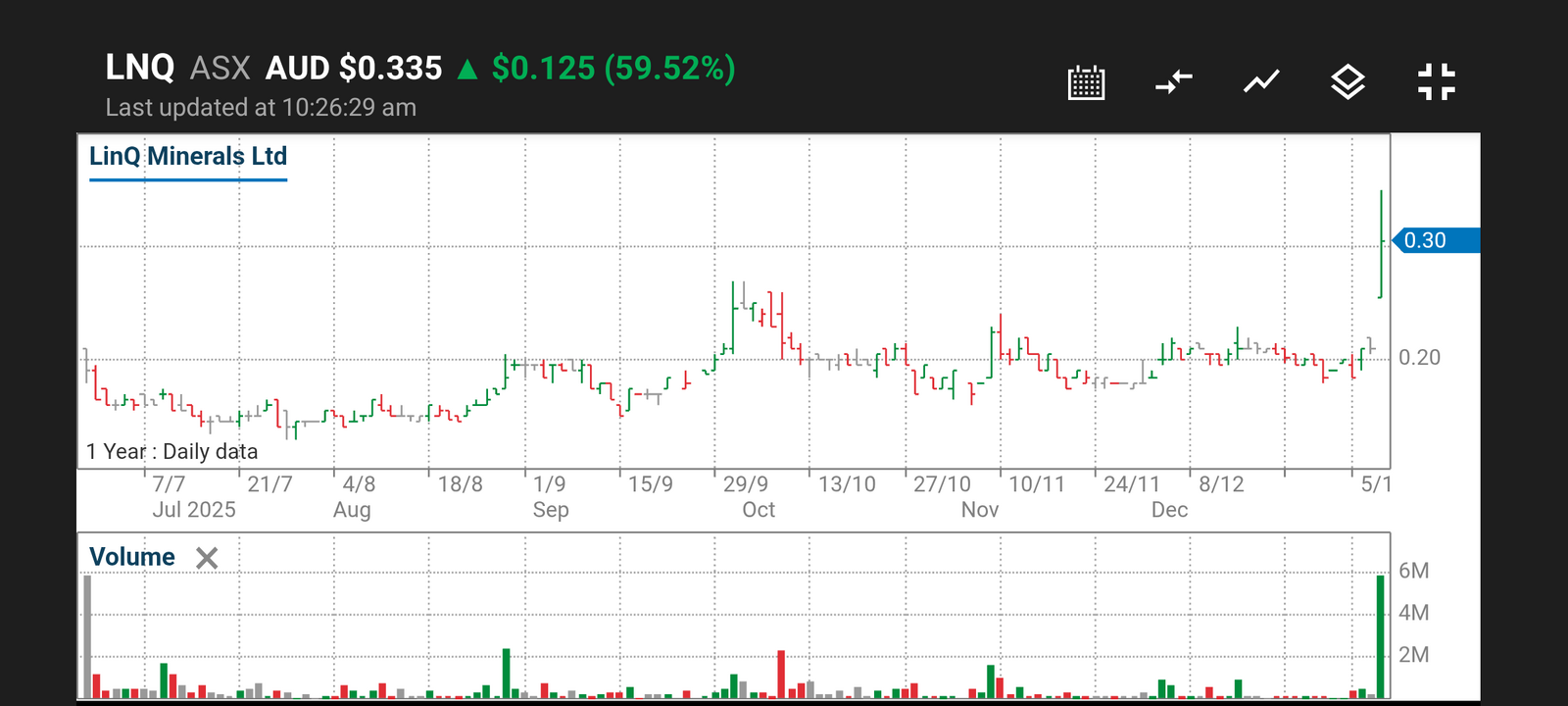
Task: Click the 8/12 date axis label
Action: pyautogui.click(x=1222, y=484)
